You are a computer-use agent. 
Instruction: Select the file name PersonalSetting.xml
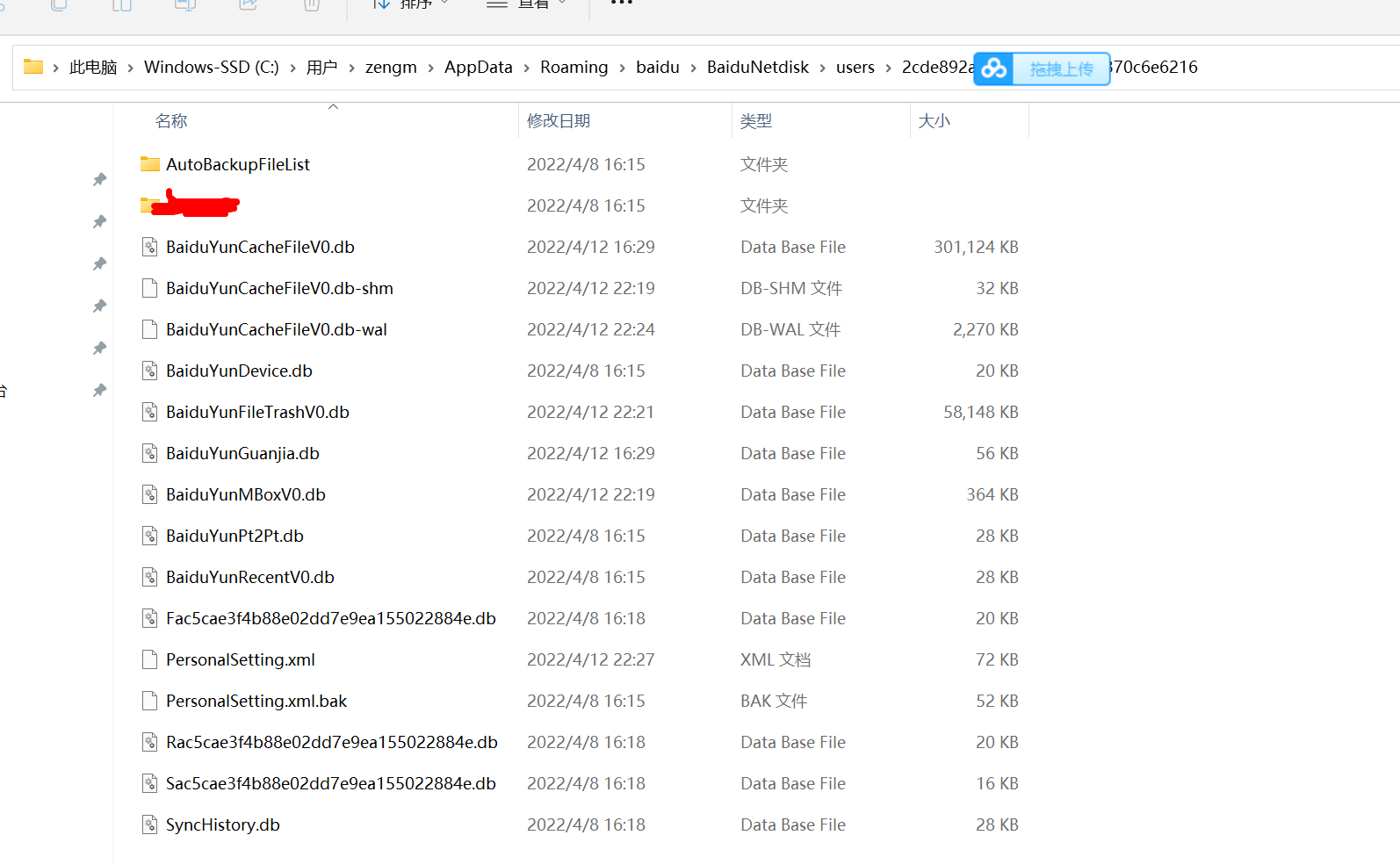click(x=241, y=659)
